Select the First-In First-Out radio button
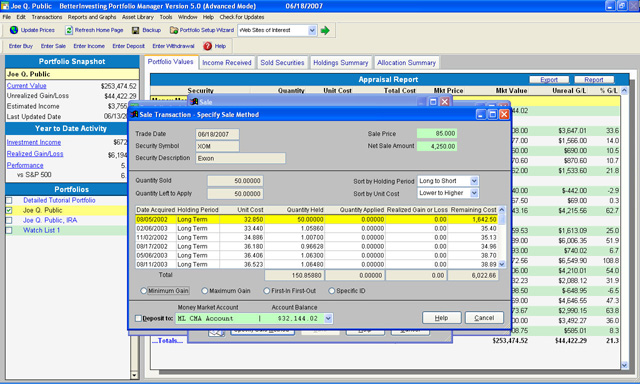The width and height of the screenshot is (640, 384). [x=267, y=291]
